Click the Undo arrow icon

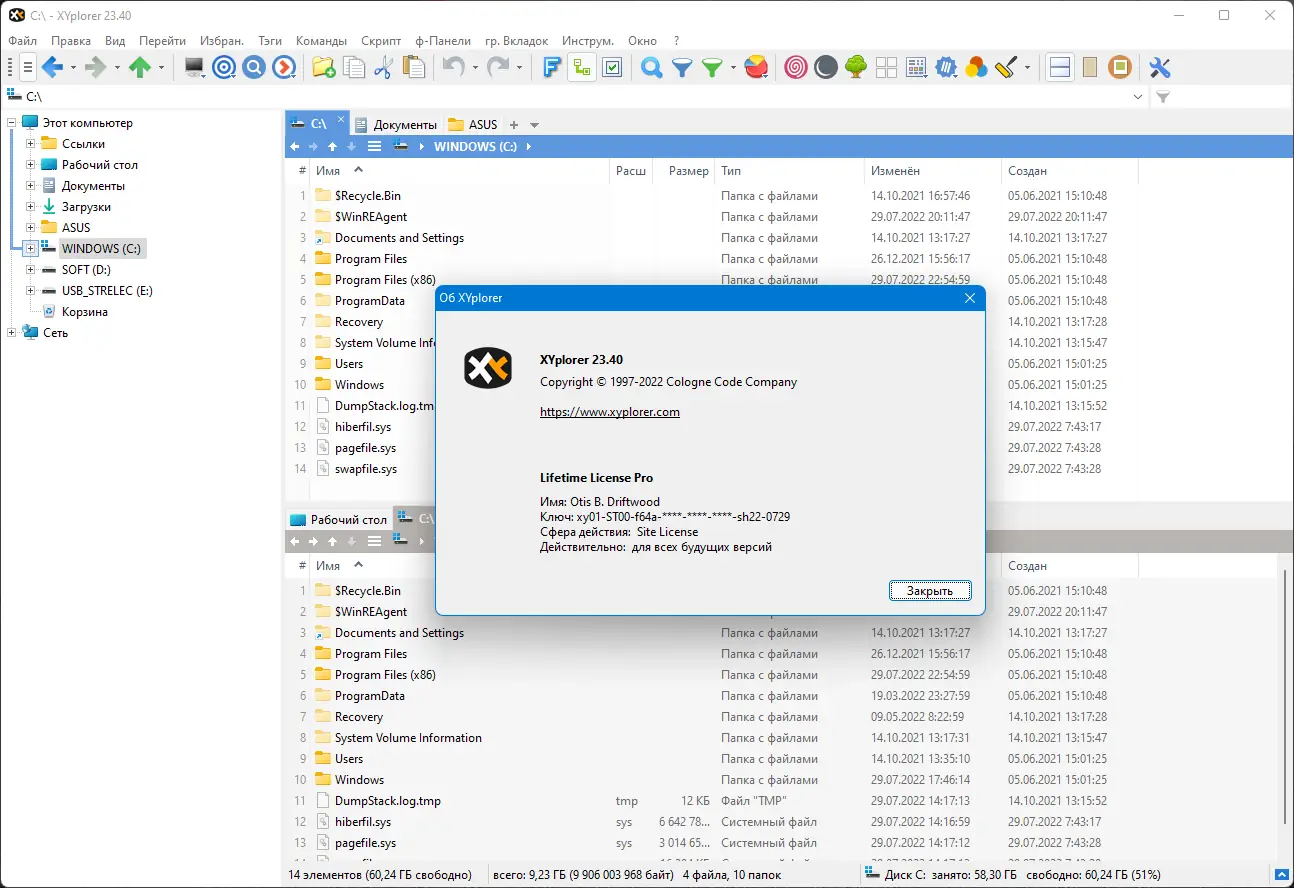point(453,68)
